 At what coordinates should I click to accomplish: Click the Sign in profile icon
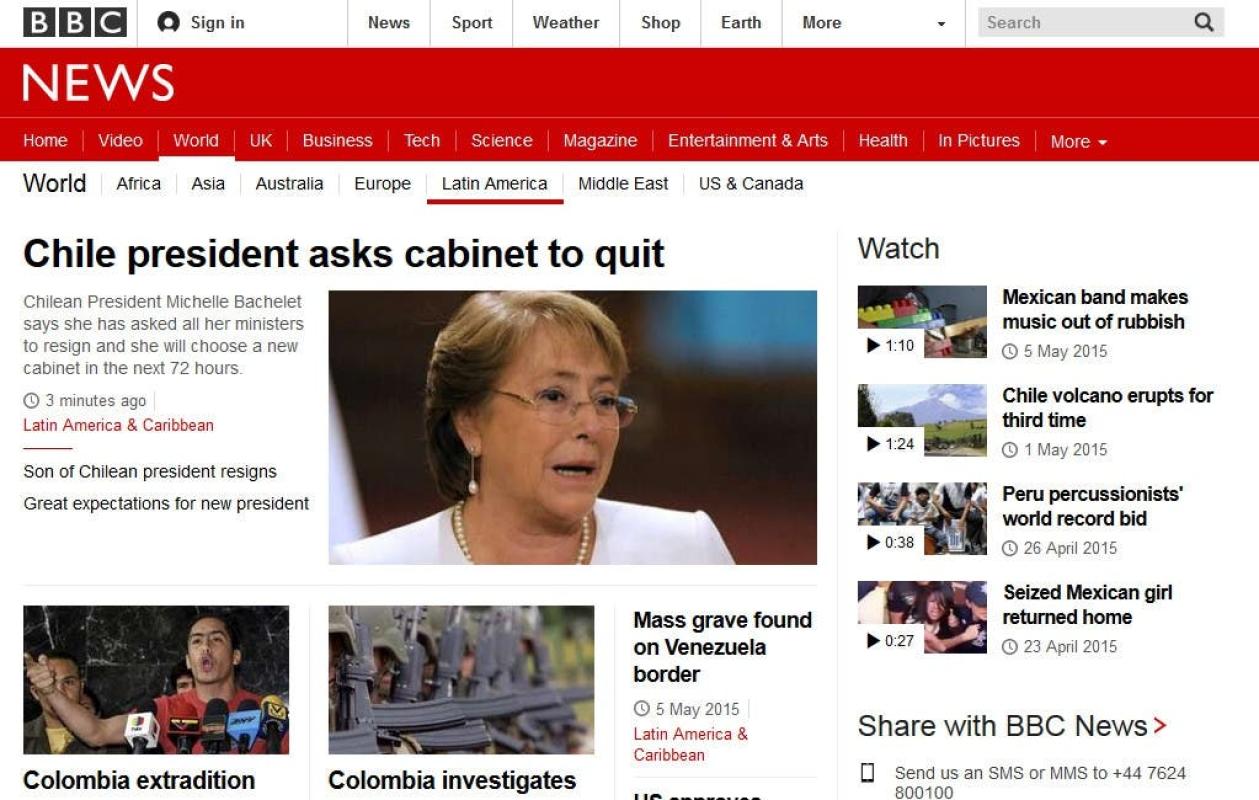pos(169,22)
